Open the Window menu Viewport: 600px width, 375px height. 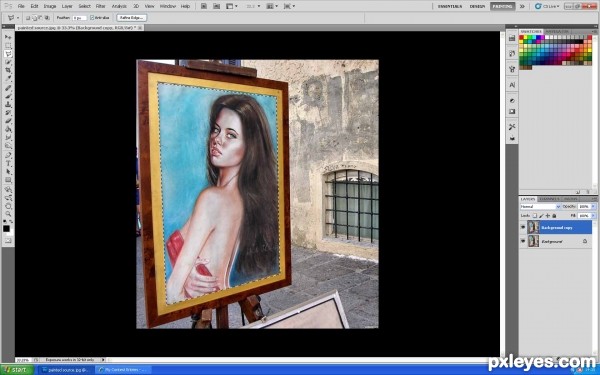168,6
